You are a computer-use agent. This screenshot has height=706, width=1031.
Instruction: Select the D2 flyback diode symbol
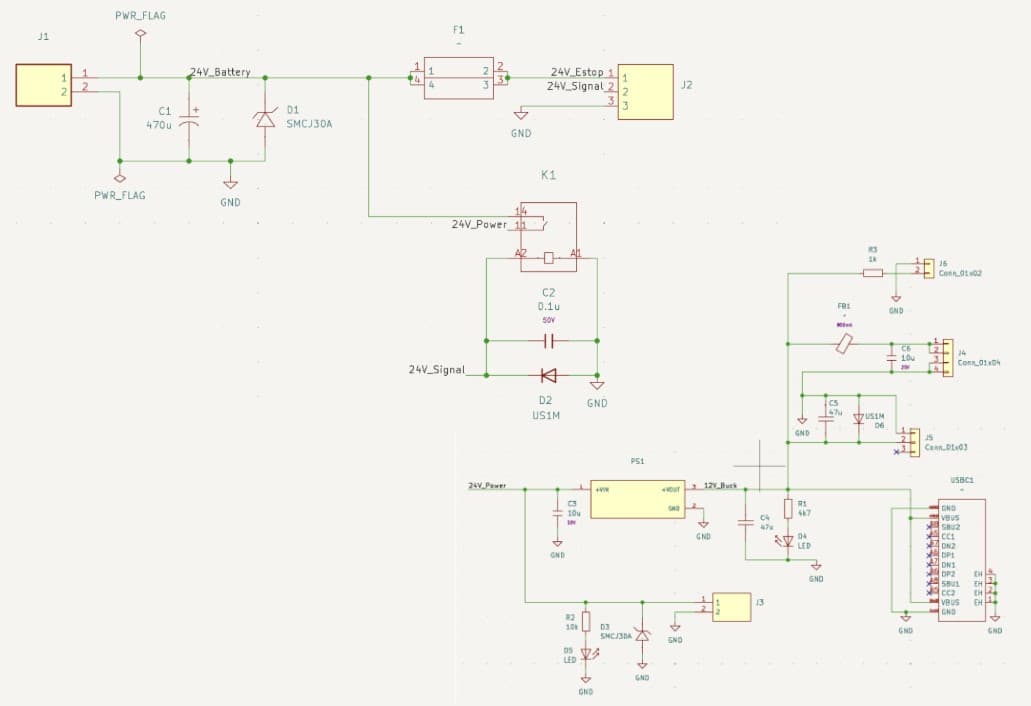548,375
